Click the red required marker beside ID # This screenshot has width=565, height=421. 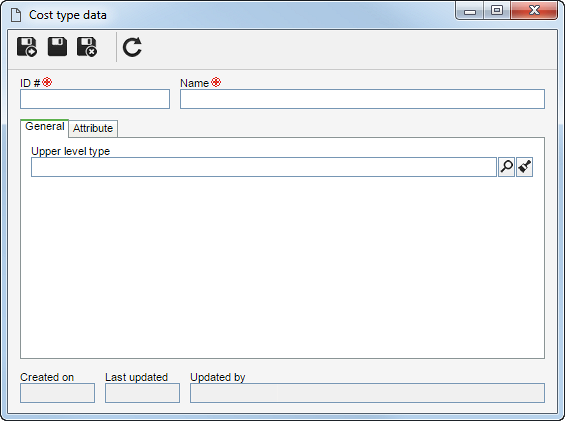click(x=47, y=82)
